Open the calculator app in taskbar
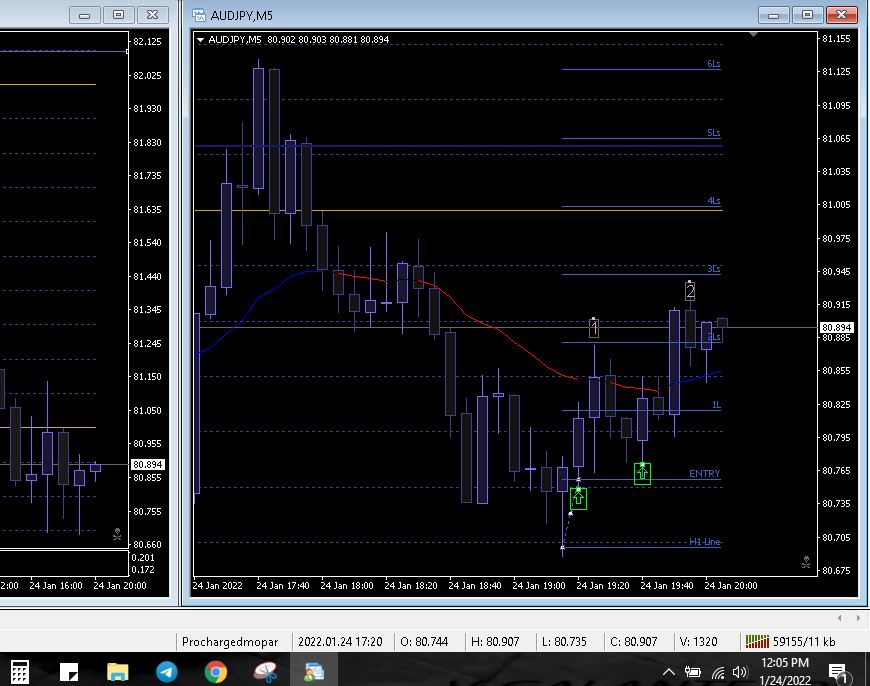Screen dimensions: 870x686 point(19,671)
